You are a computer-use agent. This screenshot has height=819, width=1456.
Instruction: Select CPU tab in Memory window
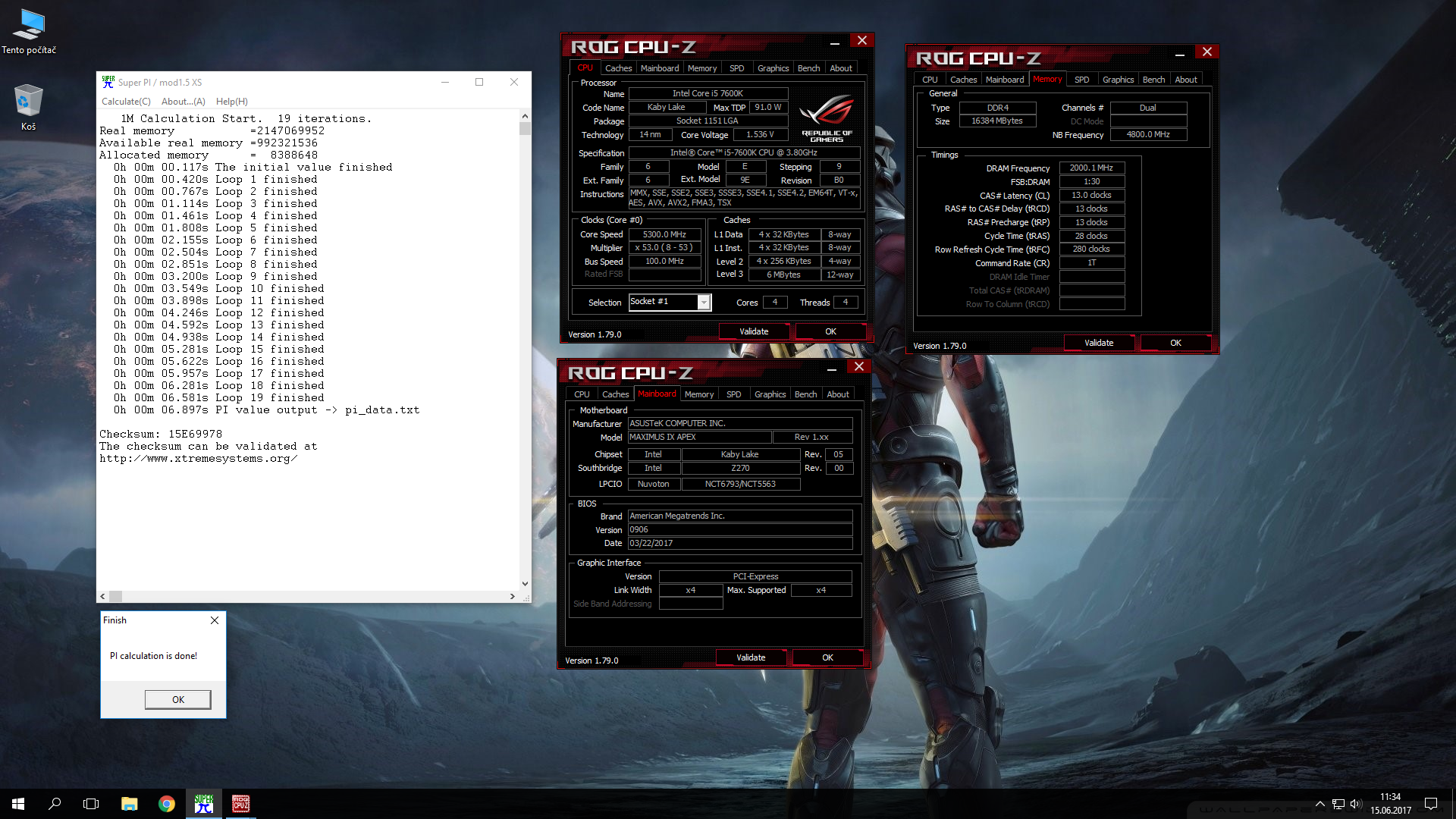click(x=930, y=80)
